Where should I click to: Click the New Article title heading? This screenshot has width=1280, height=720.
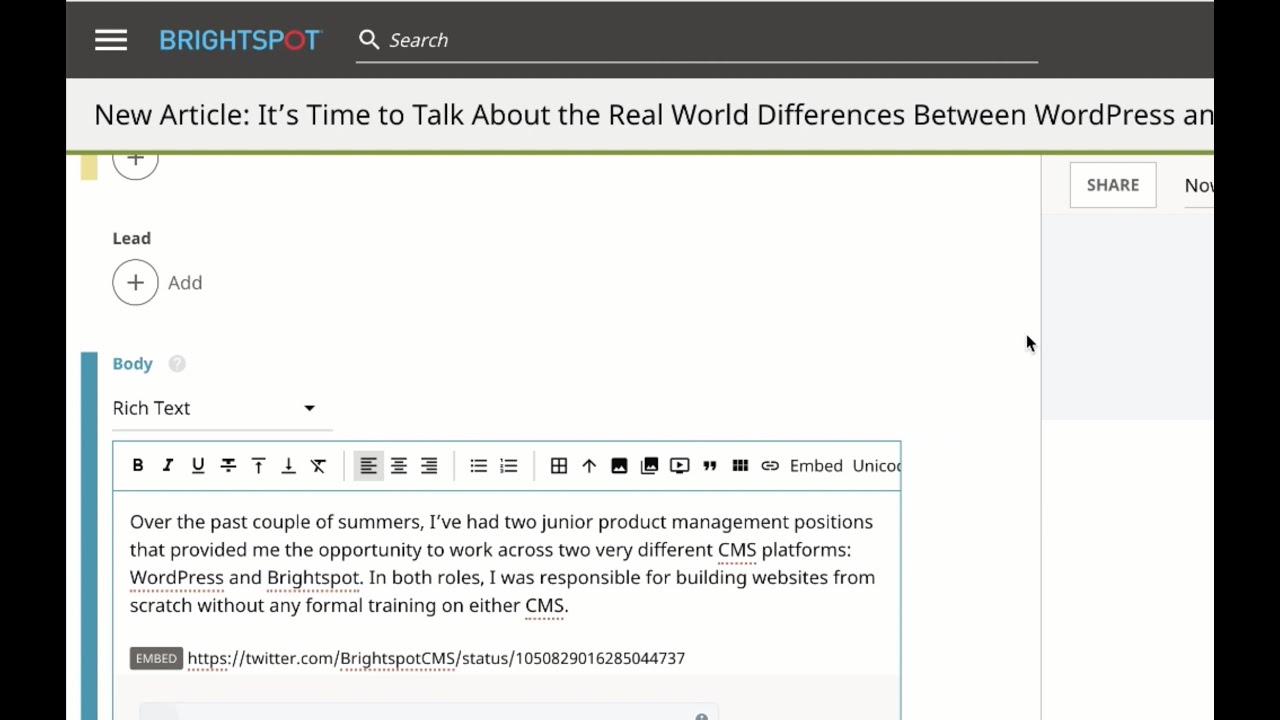(653, 115)
